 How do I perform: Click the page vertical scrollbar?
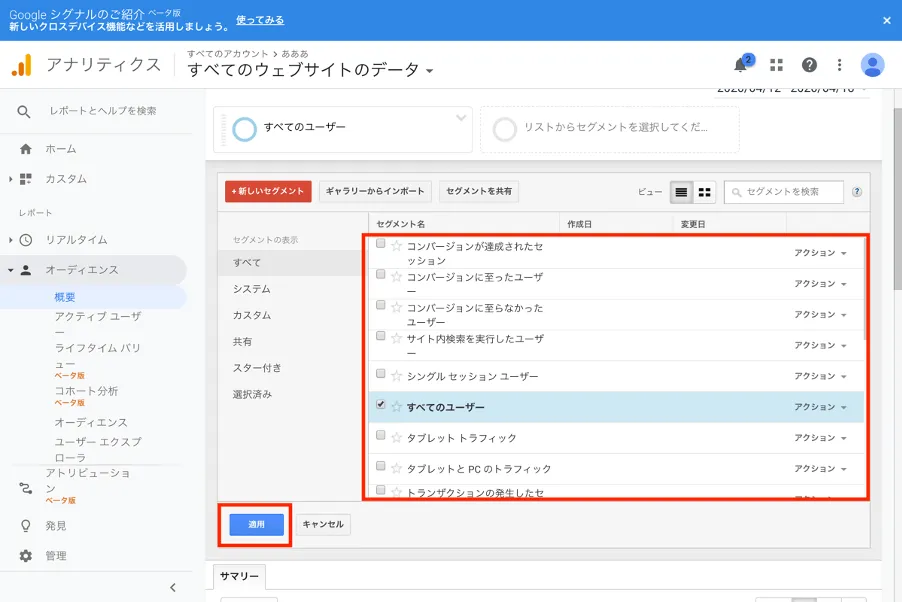click(x=897, y=198)
